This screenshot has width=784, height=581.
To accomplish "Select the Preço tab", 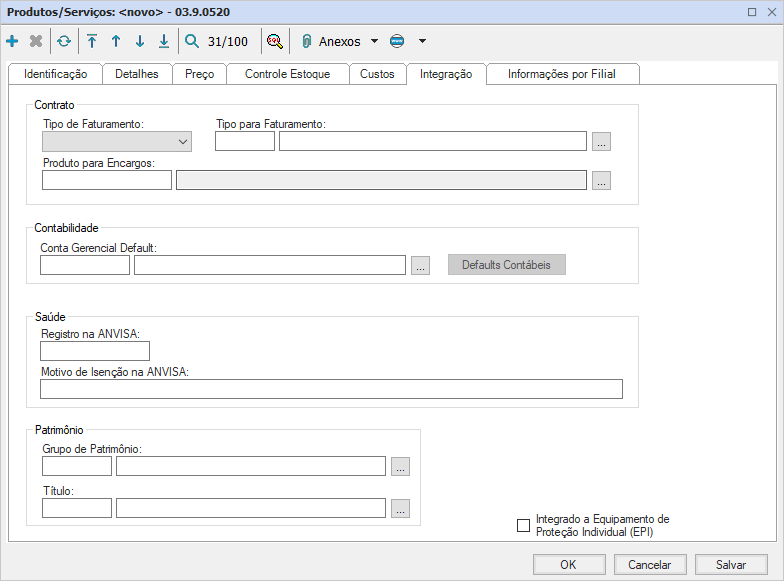I will [199, 74].
